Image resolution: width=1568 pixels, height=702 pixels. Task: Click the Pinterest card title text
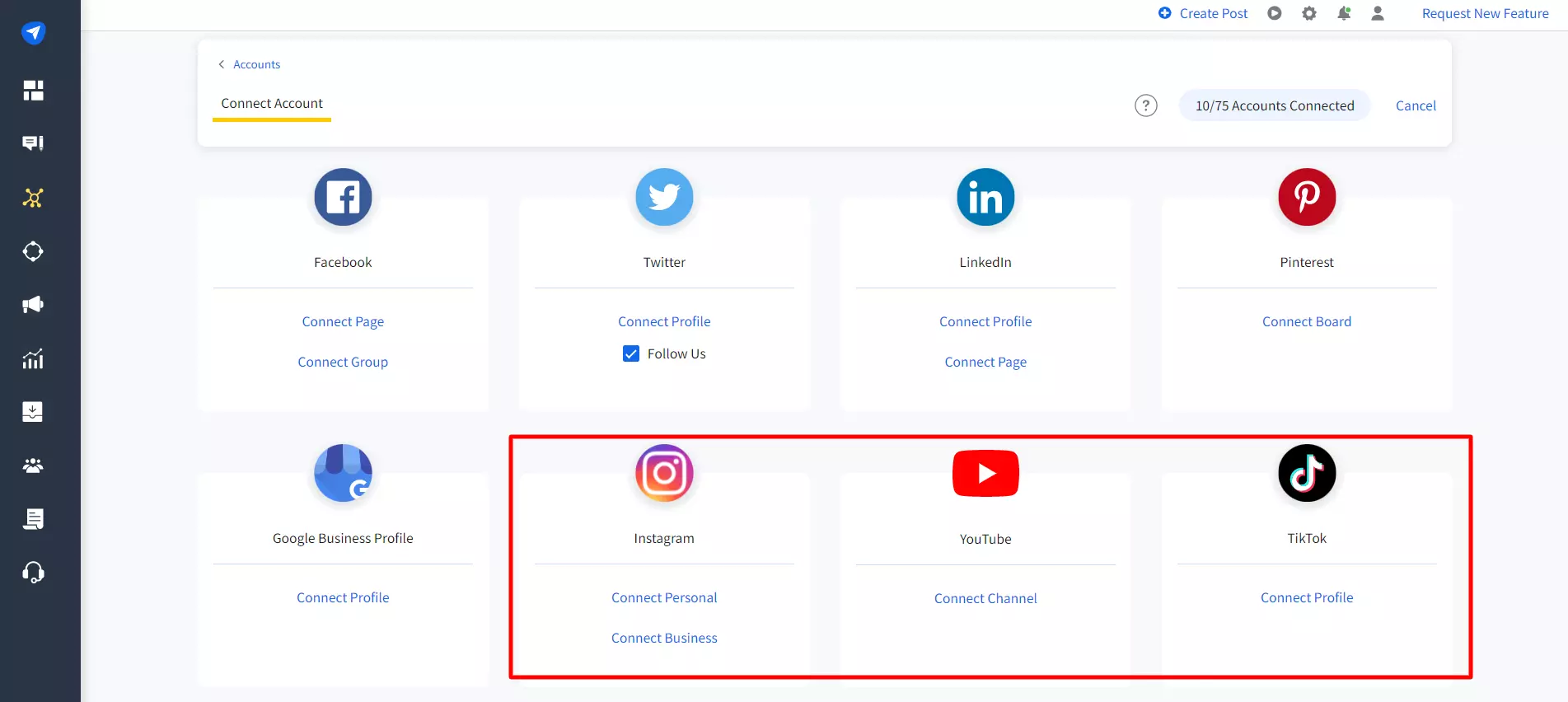[x=1307, y=262]
